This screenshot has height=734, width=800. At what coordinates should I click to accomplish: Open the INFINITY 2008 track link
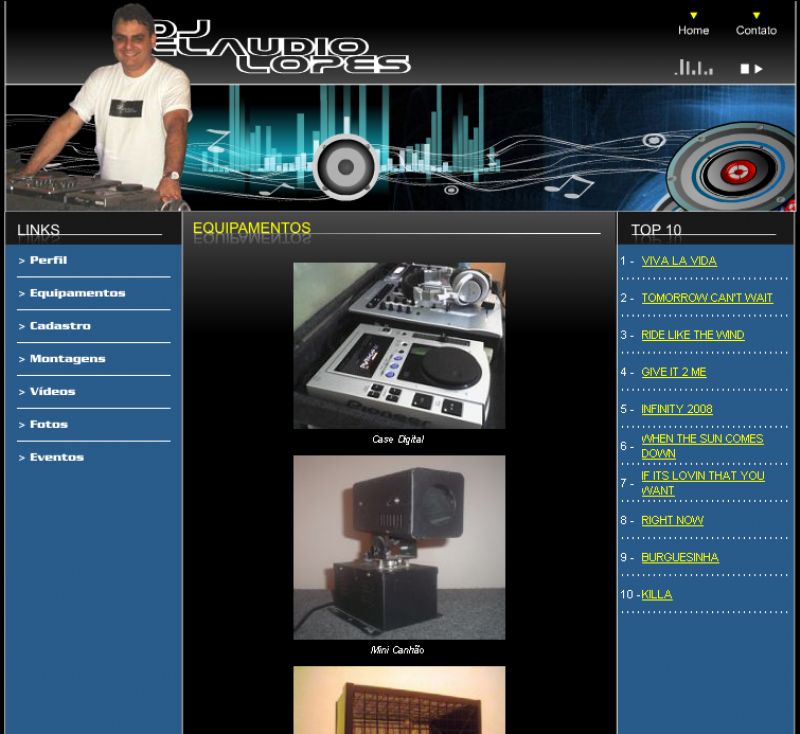677,409
